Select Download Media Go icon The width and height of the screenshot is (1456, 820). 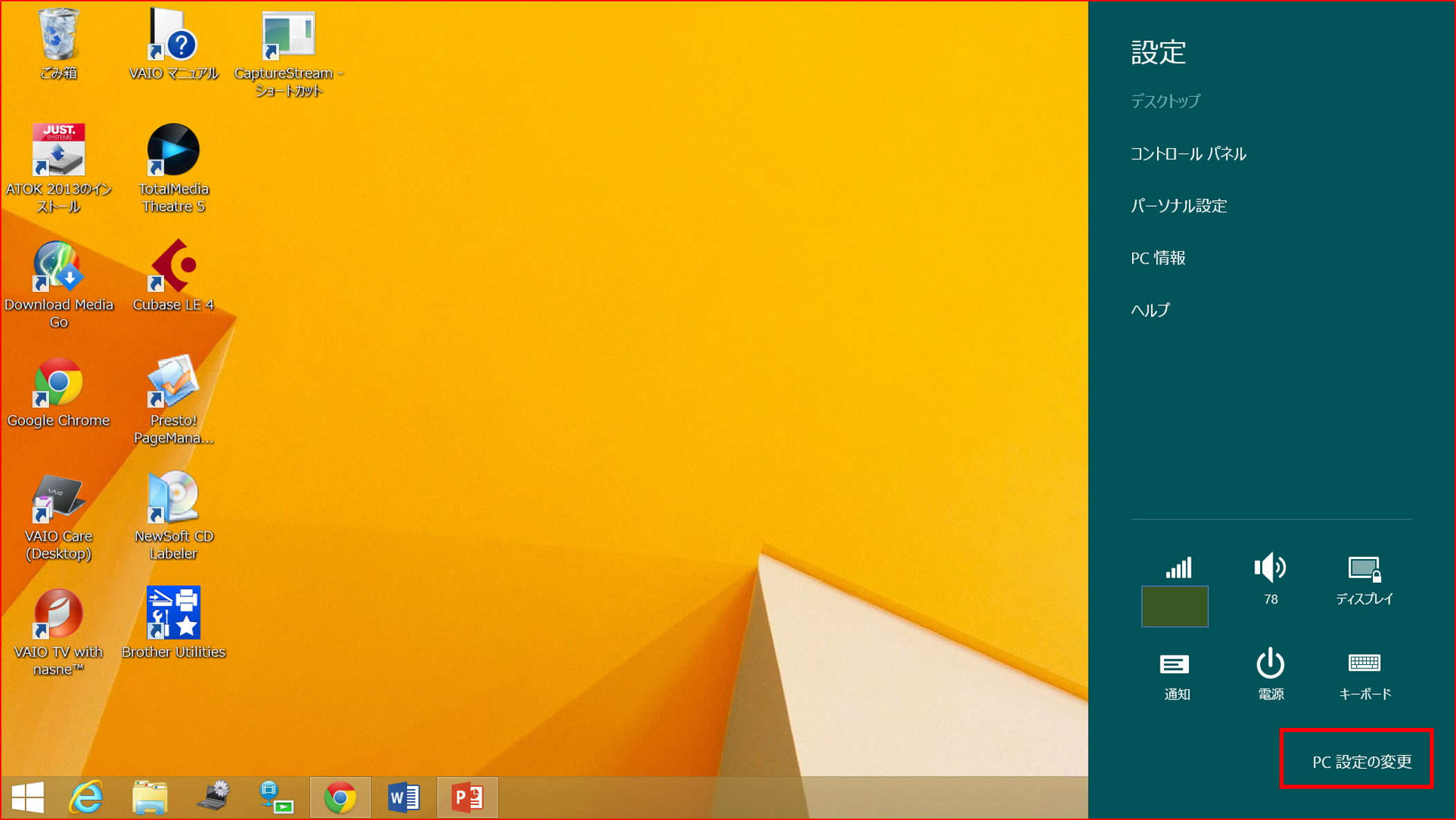click(x=58, y=284)
